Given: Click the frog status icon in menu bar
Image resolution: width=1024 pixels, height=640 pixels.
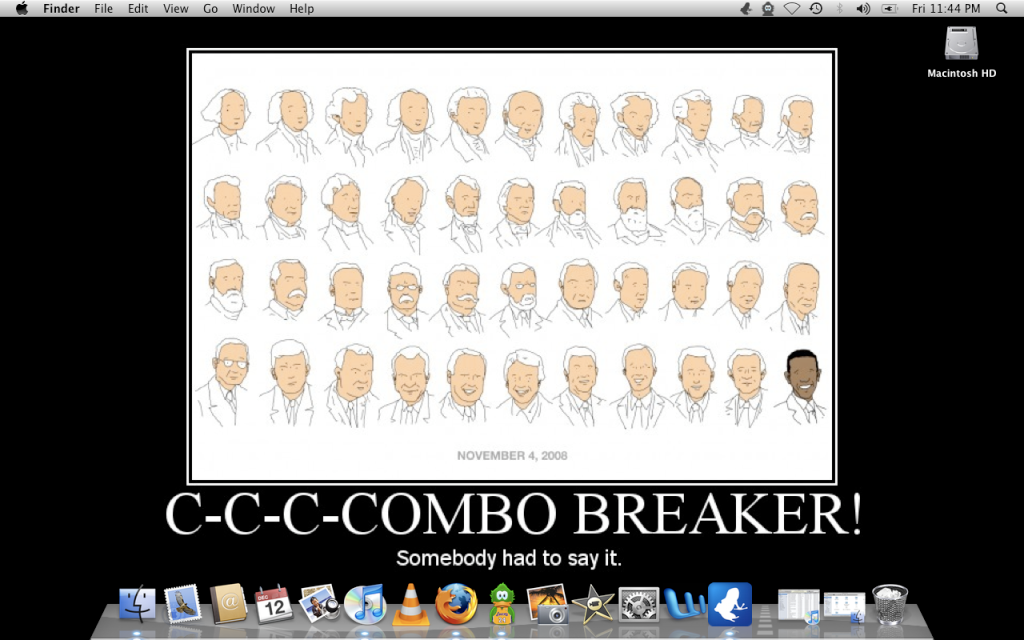Looking at the screenshot, I should (745, 8).
